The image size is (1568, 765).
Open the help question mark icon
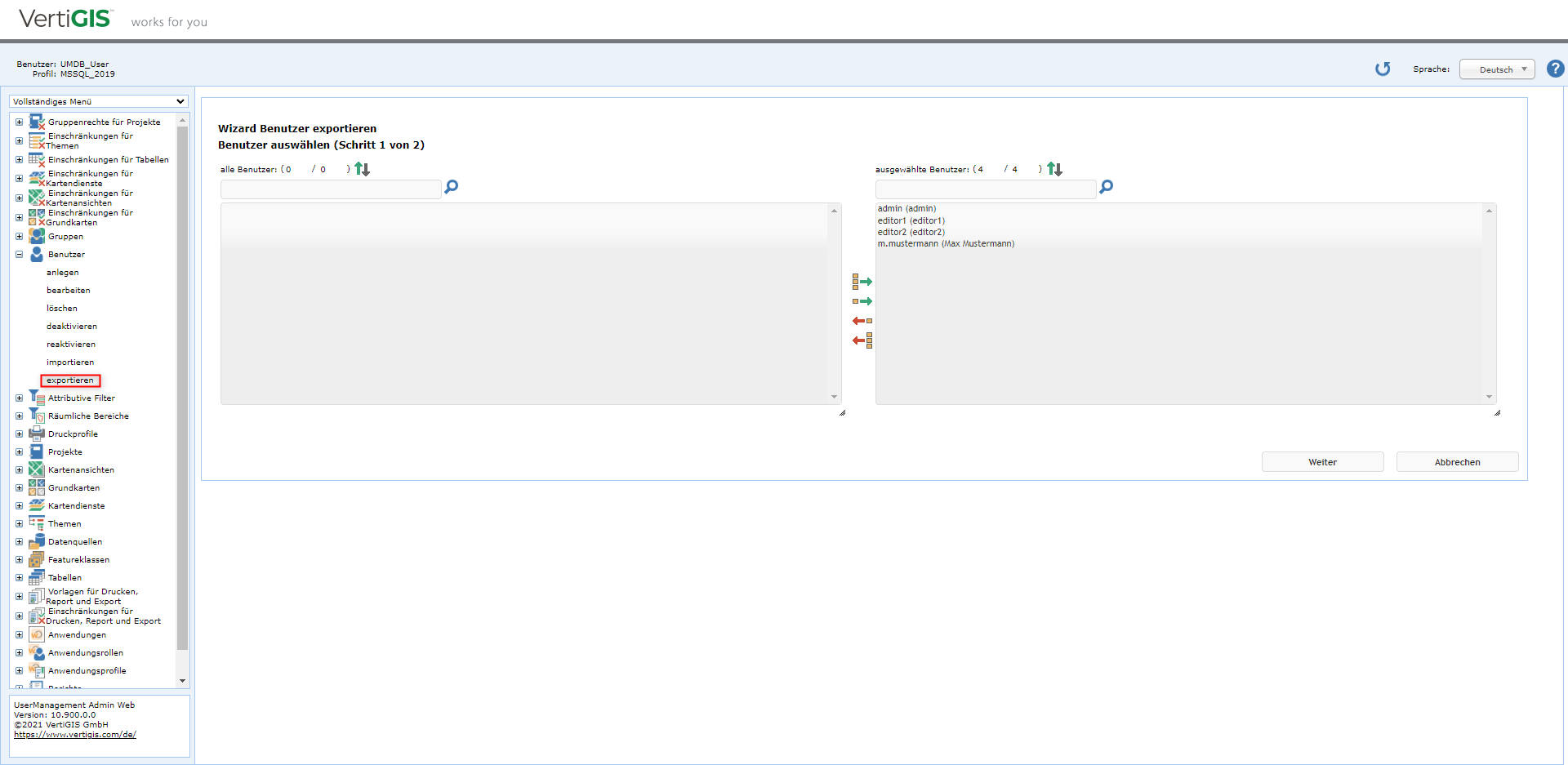click(x=1556, y=69)
